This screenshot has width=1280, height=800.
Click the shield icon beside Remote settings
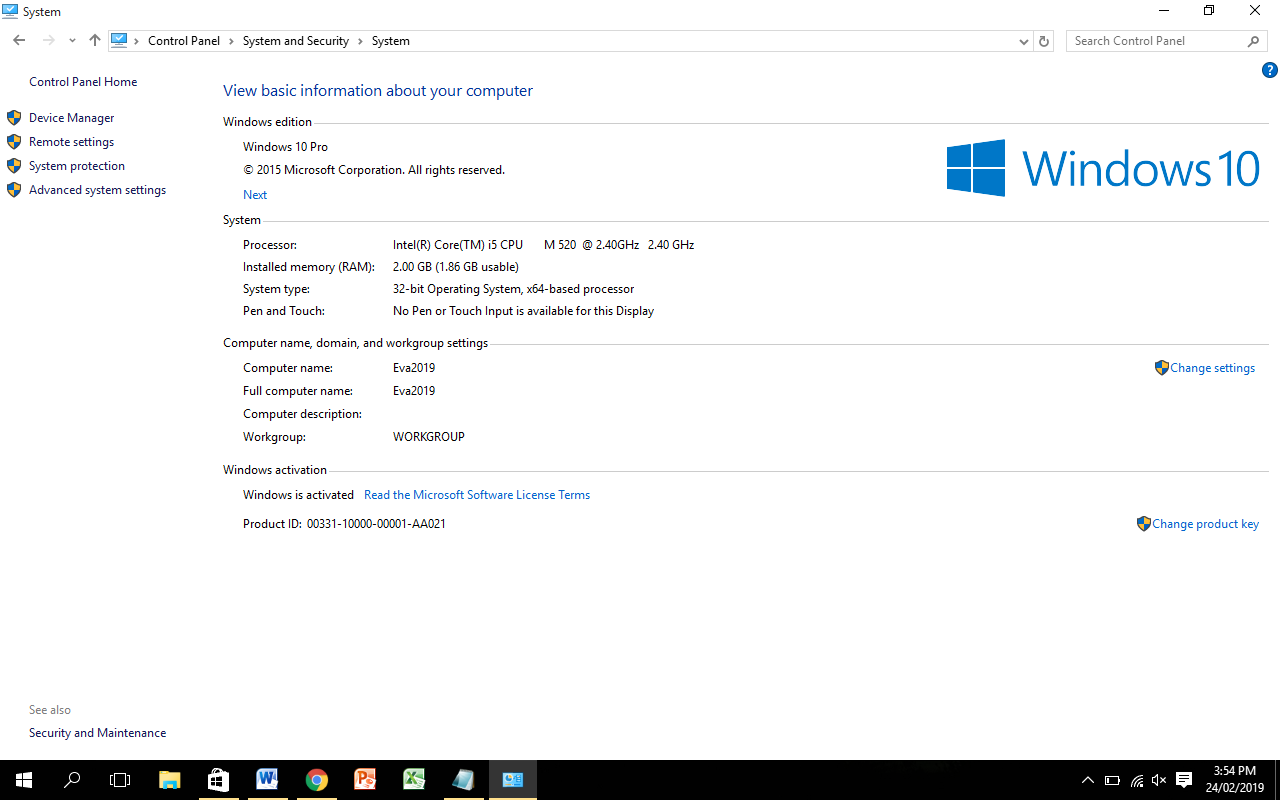pyautogui.click(x=14, y=142)
